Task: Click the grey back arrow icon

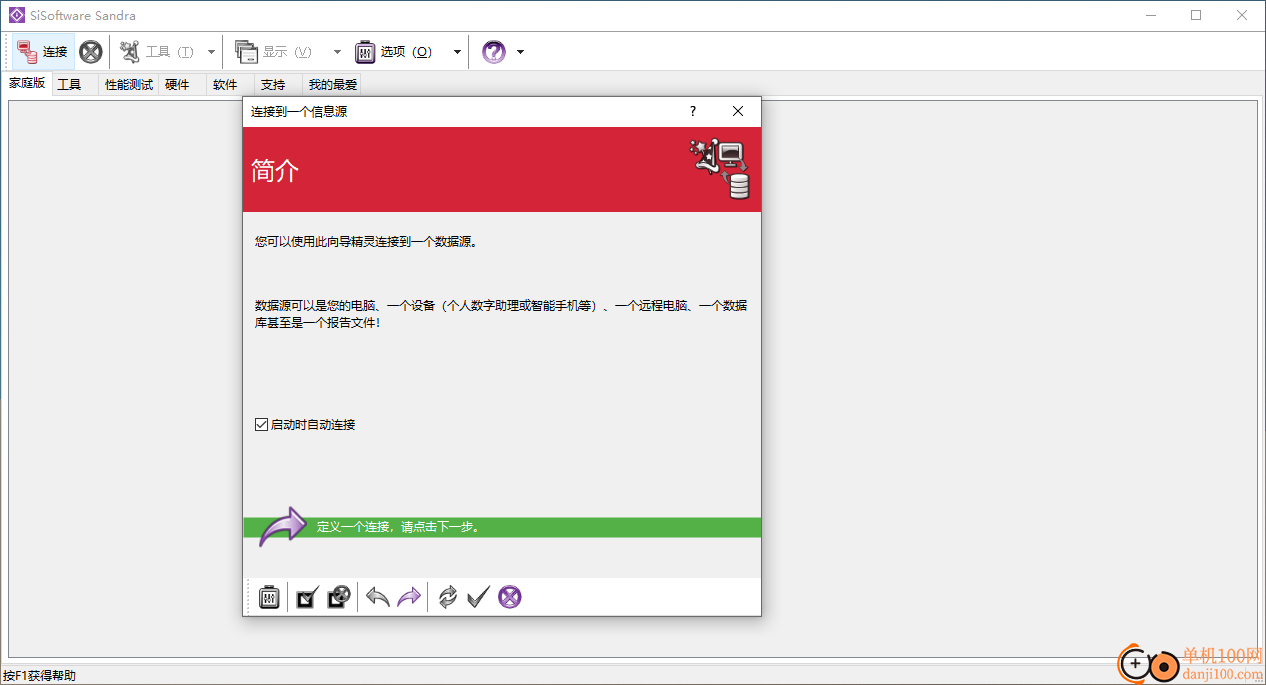Action: pos(377,597)
